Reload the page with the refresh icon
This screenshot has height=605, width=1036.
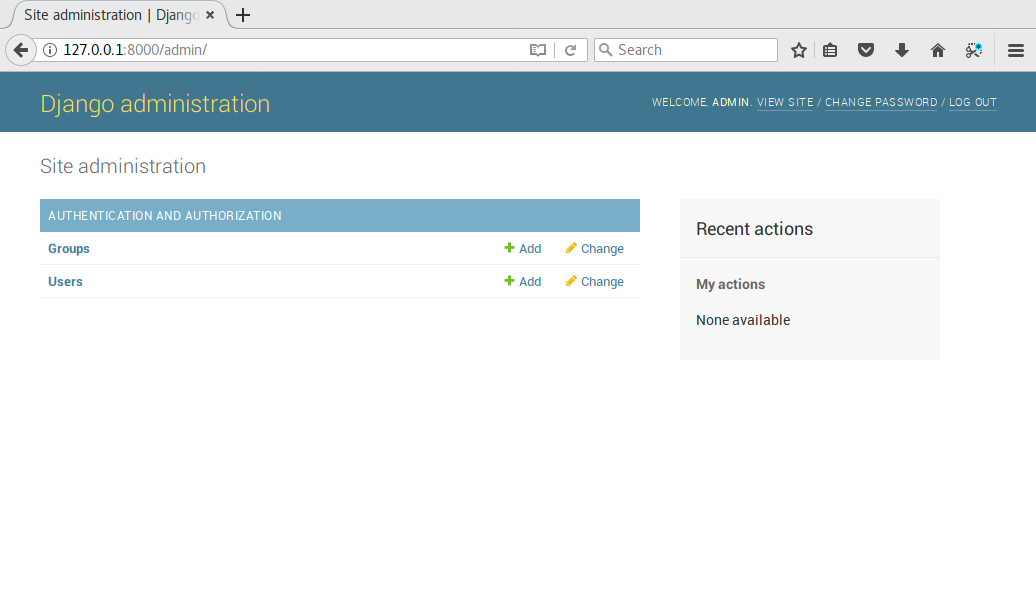[x=570, y=50]
